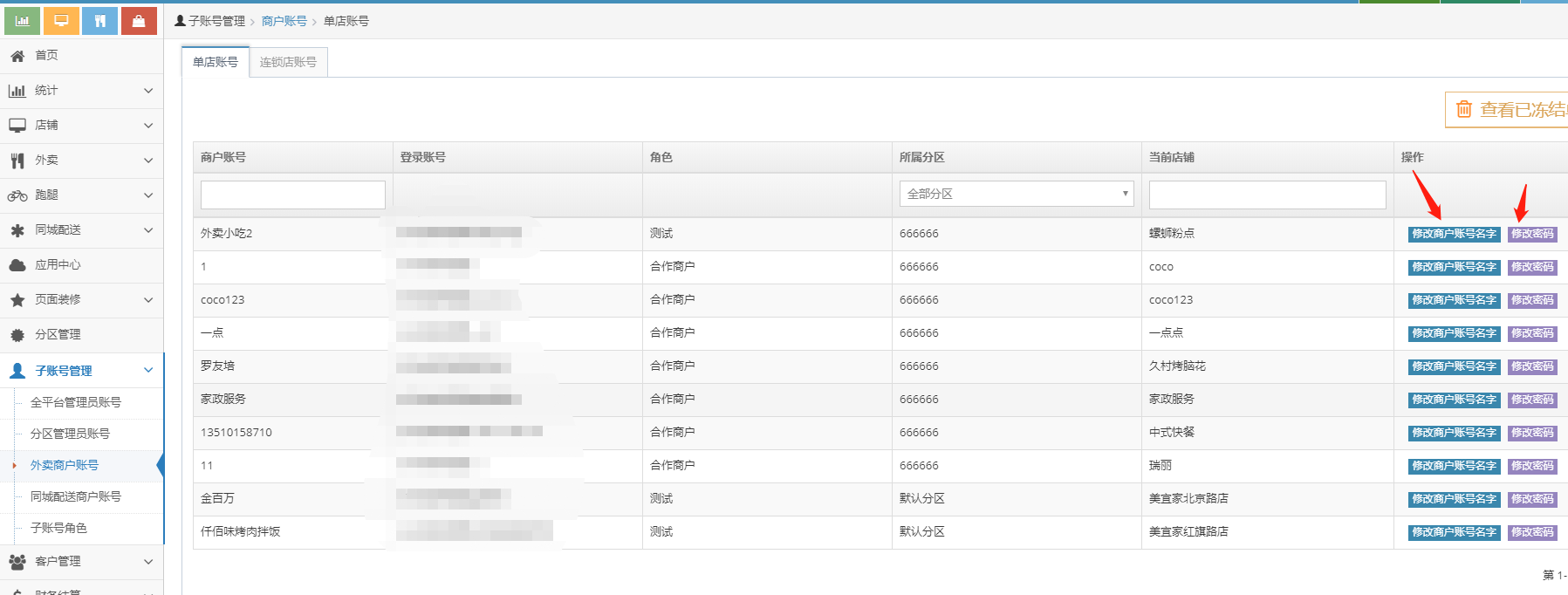Click 修改密码 for the coco123 row
Image resolution: width=1568 pixels, height=595 pixels.
(x=1532, y=300)
